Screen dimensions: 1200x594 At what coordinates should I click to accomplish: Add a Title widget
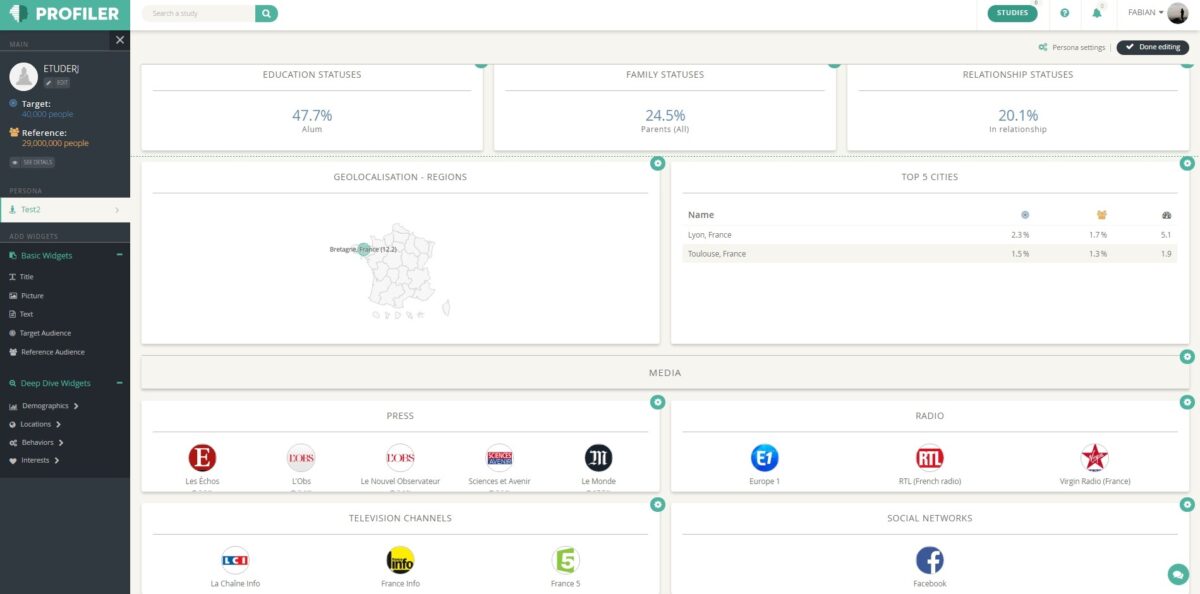(x=21, y=276)
